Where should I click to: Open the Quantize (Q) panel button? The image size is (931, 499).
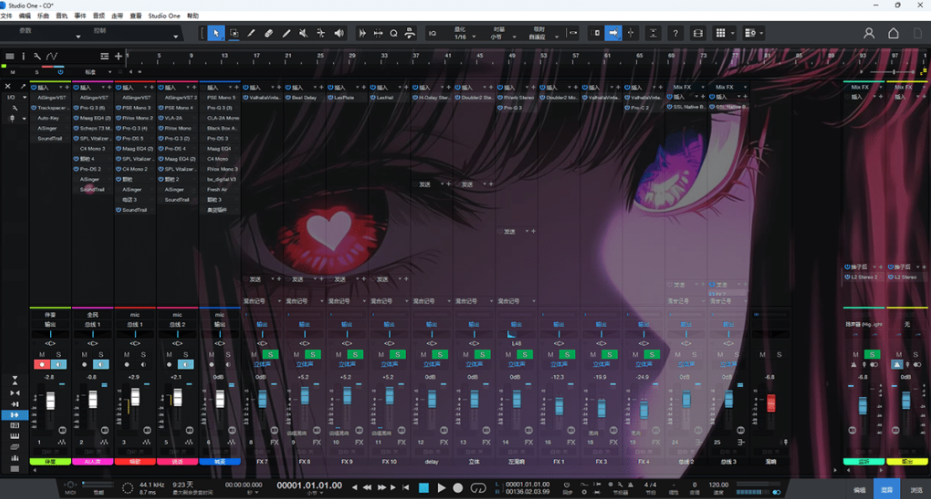(394, 33)
